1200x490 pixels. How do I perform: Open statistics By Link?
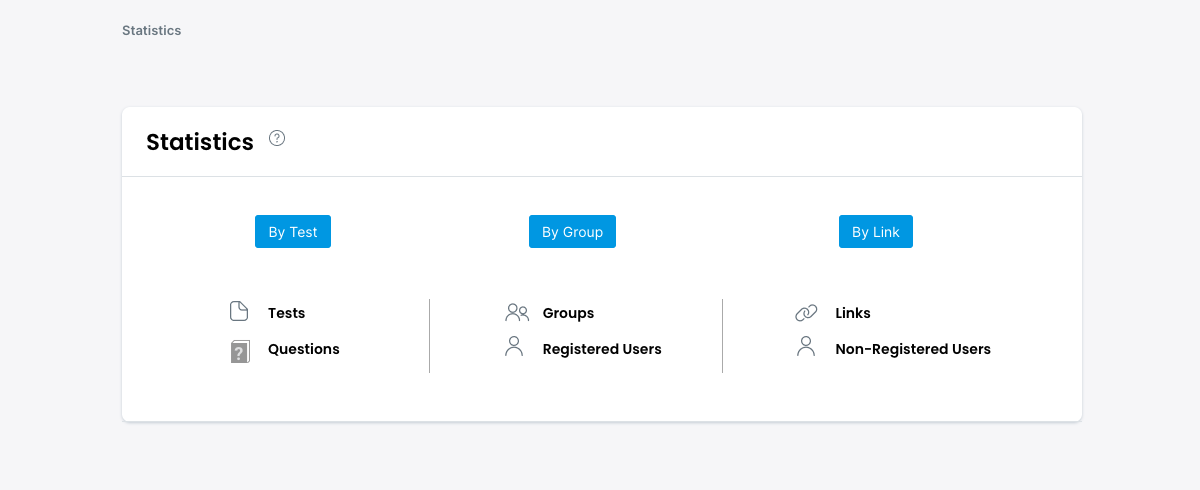tap(875, 232)
